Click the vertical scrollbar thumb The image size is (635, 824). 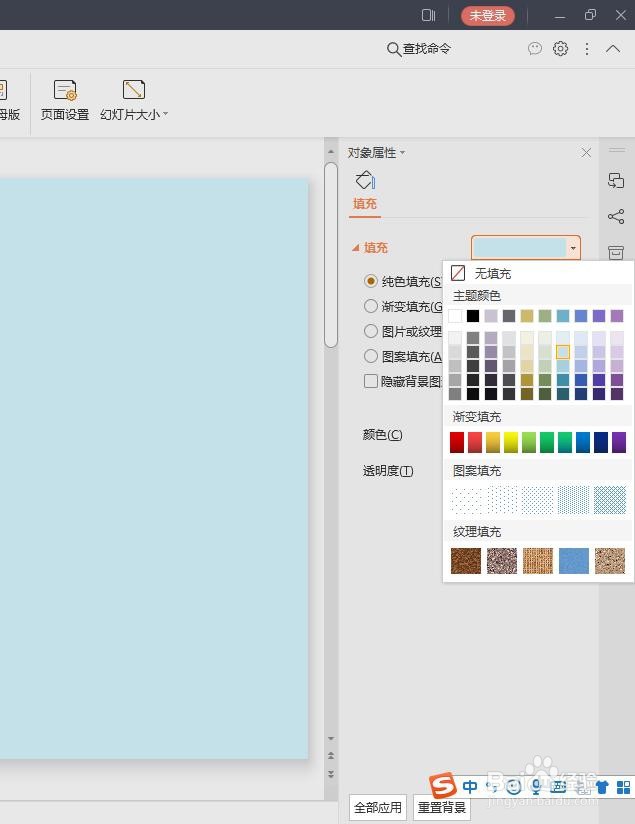[x=331, y=255]
